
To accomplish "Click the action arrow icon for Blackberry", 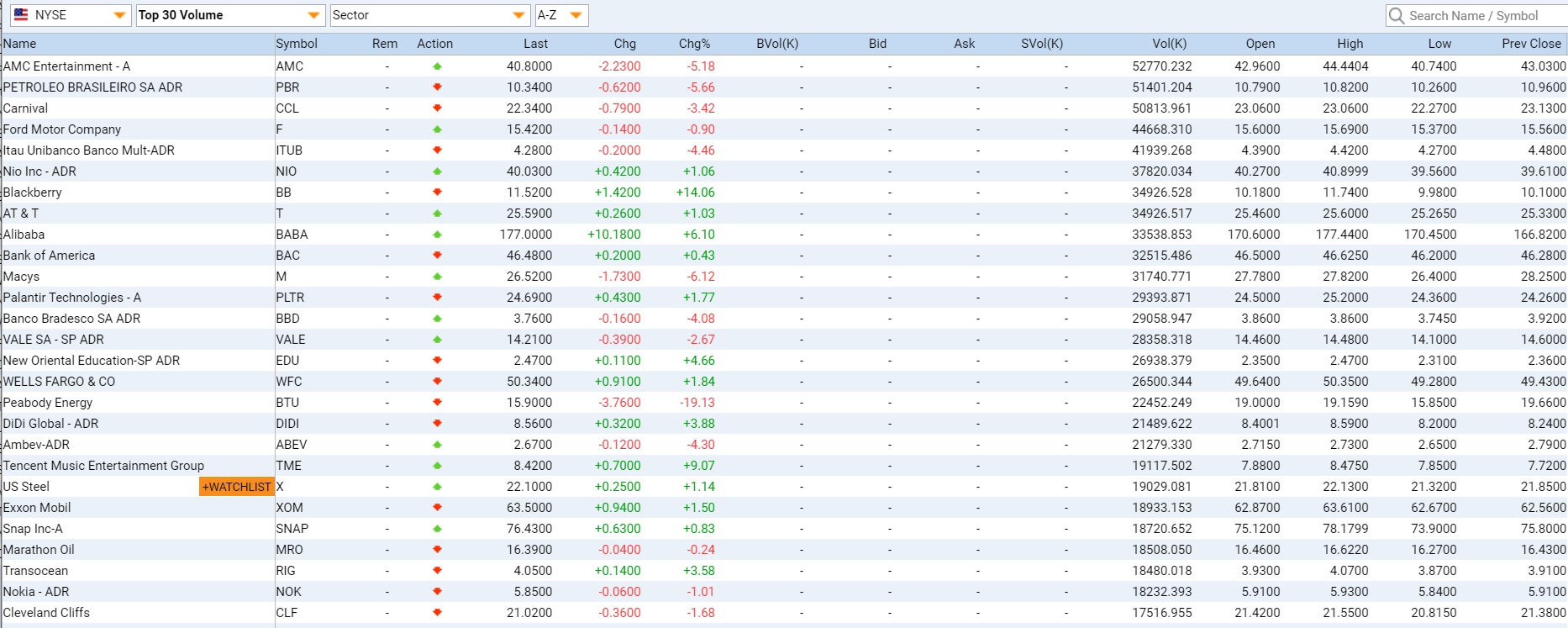I will click(437, 193).
